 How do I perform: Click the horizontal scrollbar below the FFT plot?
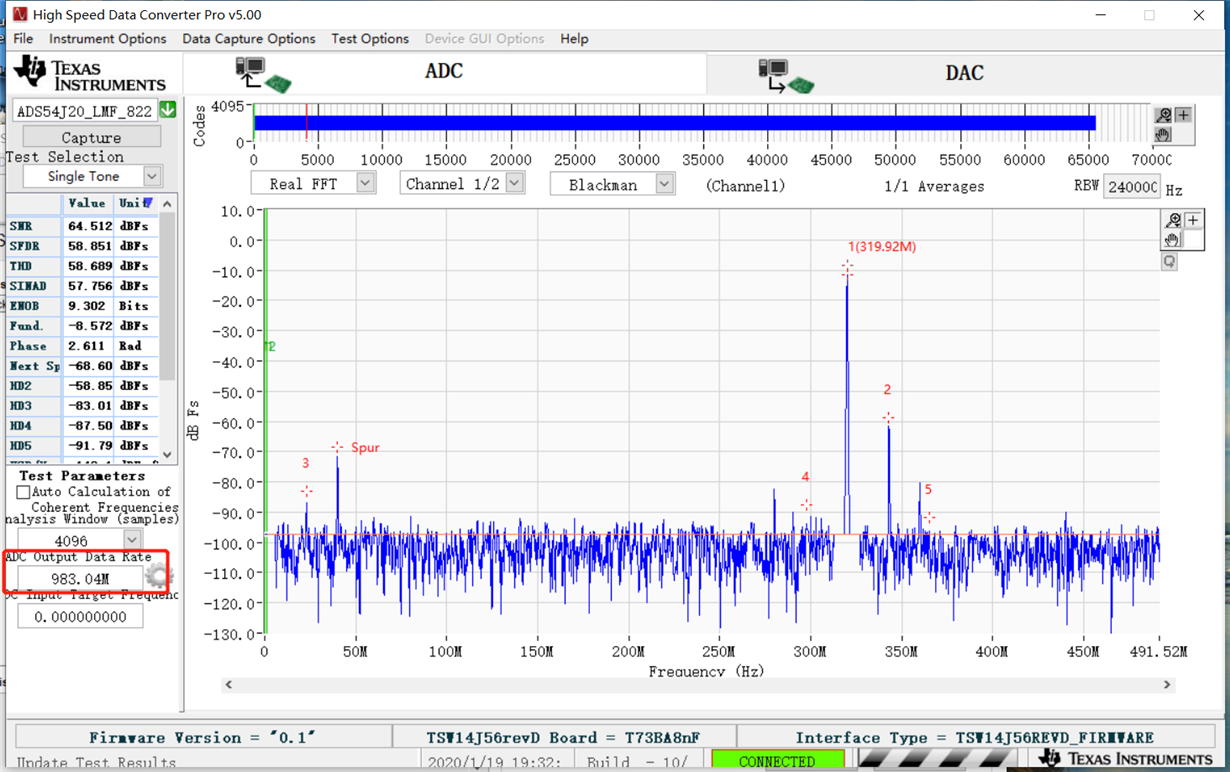tap(698, 685)
